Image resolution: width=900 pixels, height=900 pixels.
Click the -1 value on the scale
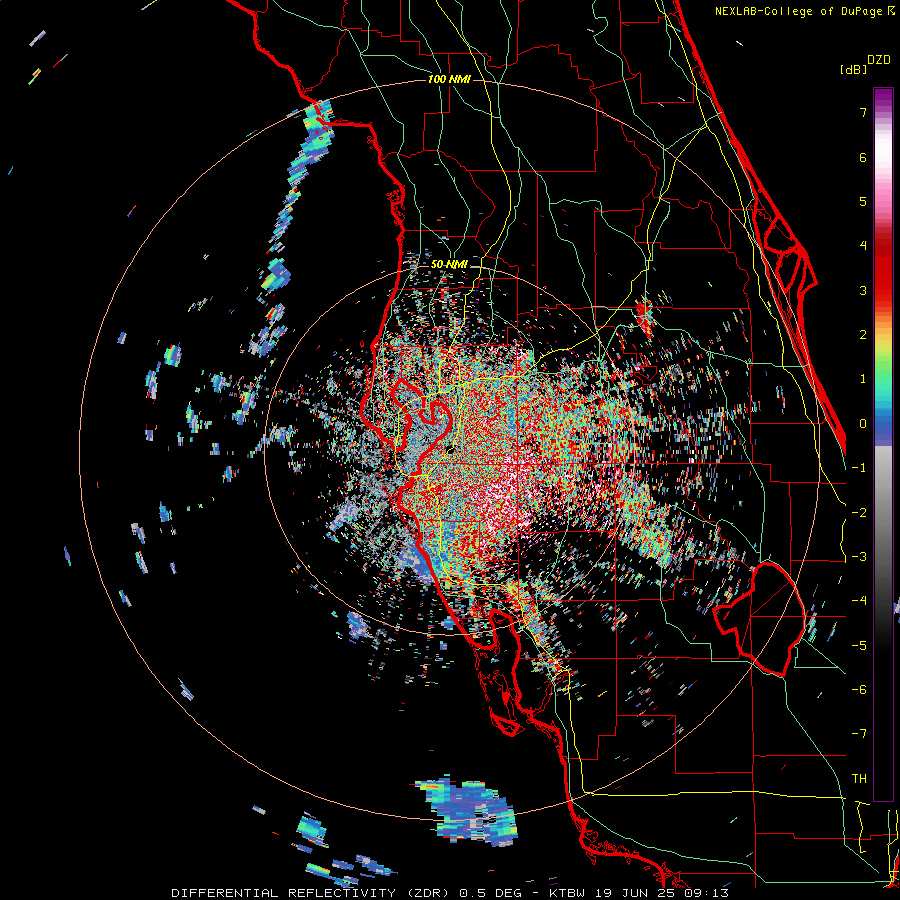coord(859,468)
